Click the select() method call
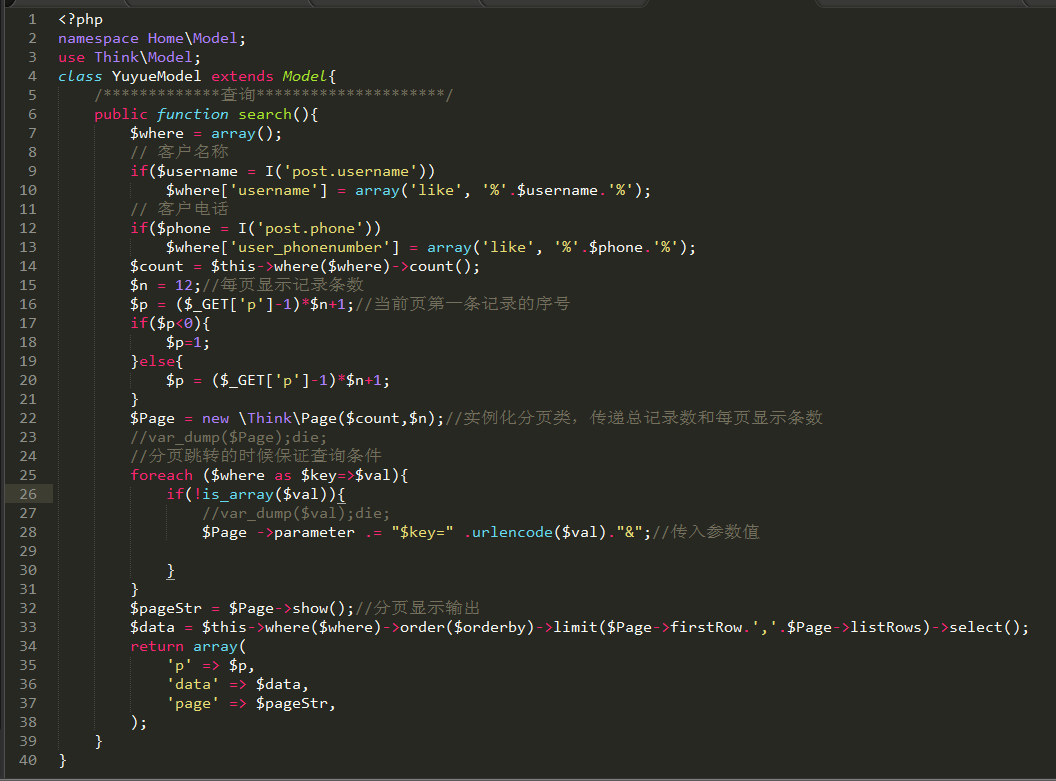Image resolution: width=1056 pixels, height=781 pixels. coord(985,627)
